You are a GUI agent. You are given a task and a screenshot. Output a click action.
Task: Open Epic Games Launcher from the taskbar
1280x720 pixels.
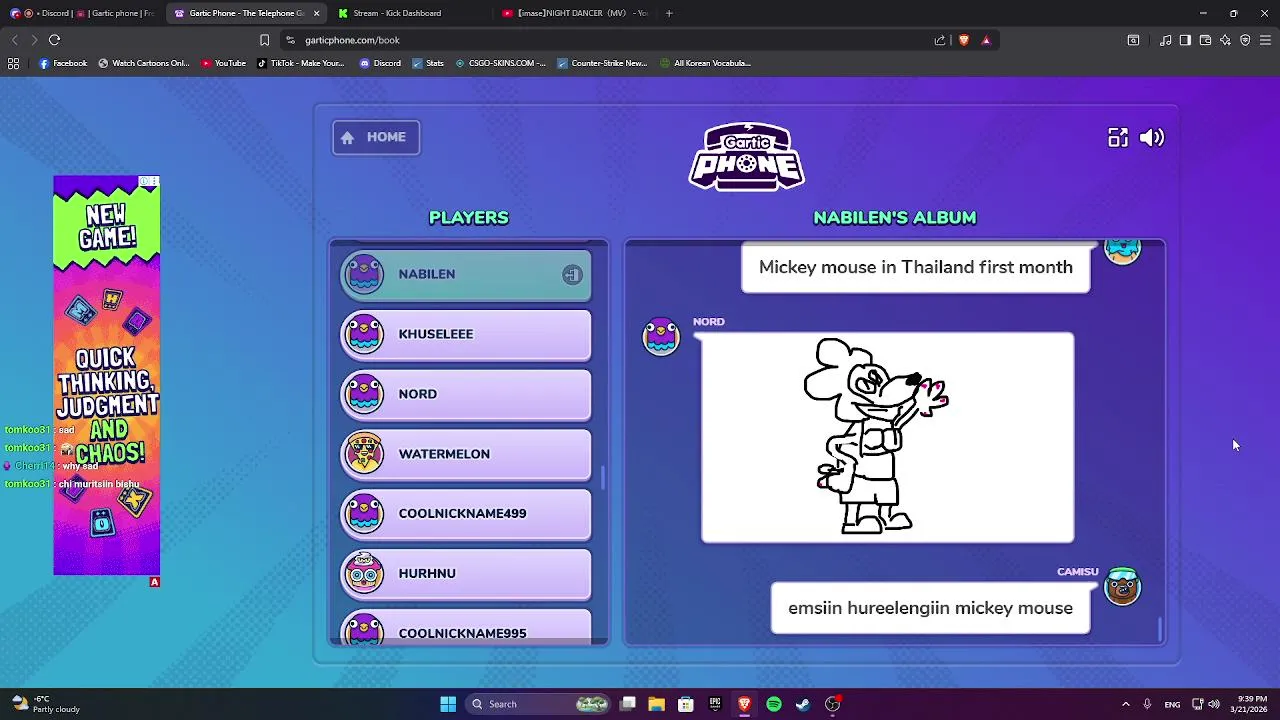[x=715, y=704]
